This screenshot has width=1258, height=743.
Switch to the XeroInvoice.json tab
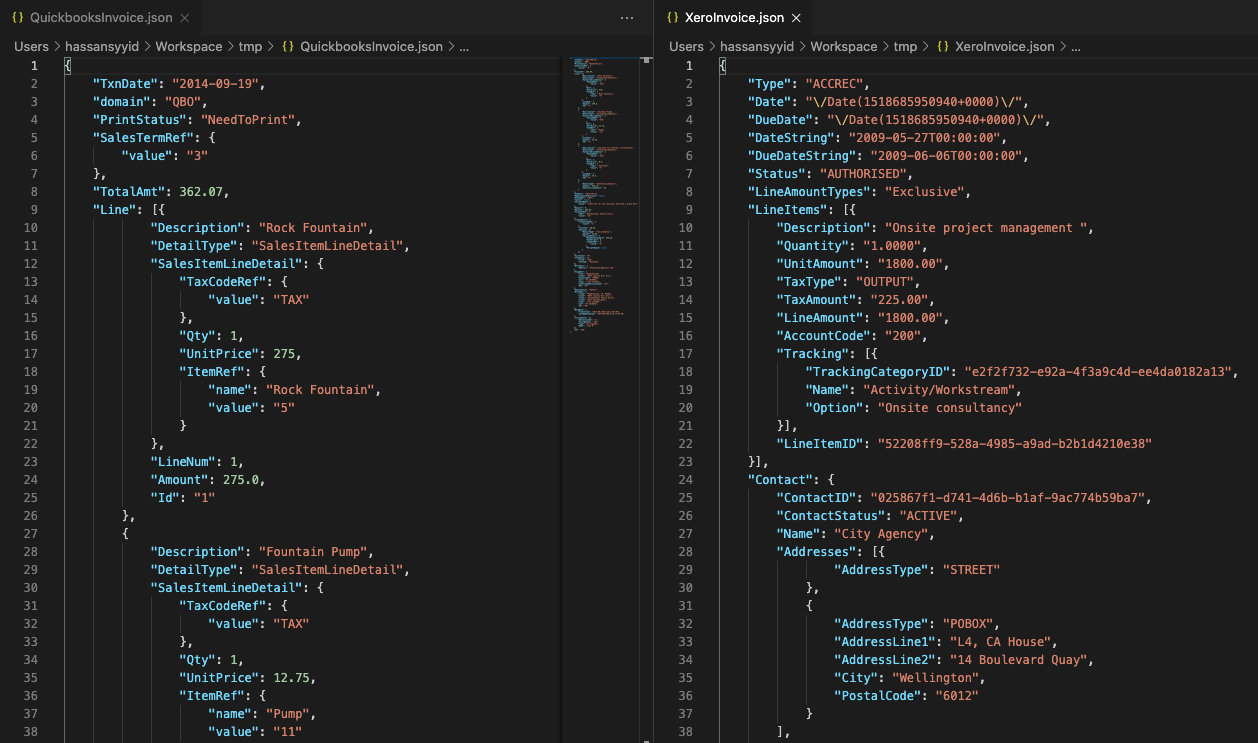click(732, 18)
